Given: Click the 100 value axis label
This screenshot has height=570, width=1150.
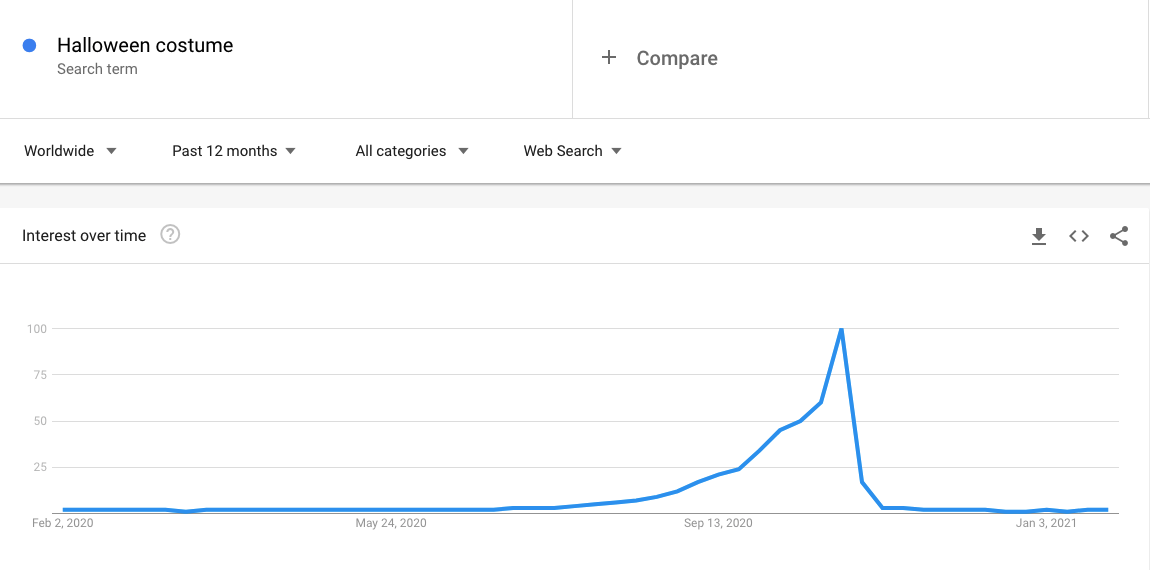Looking at the screenshot, I should [x=38, y=329].
